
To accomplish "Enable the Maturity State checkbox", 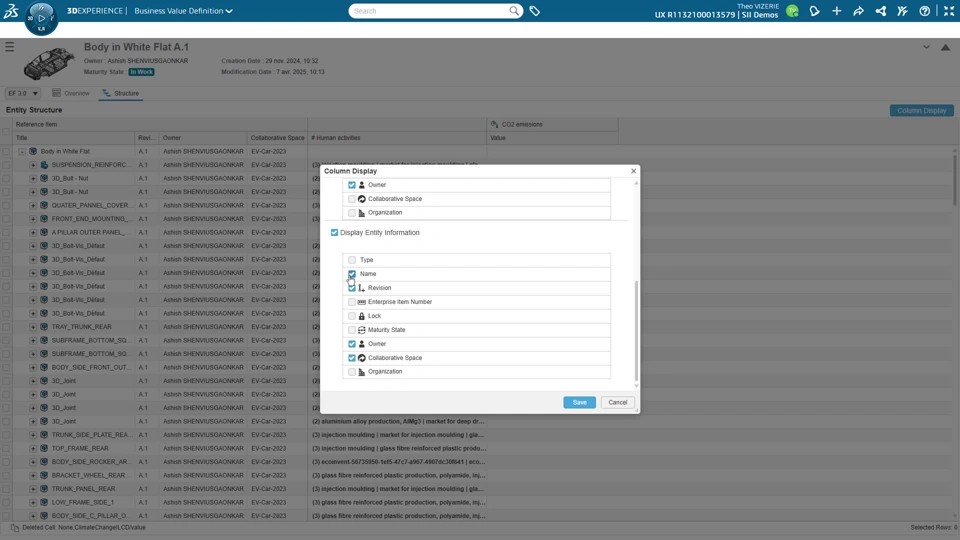I will (x=352, y=330).
